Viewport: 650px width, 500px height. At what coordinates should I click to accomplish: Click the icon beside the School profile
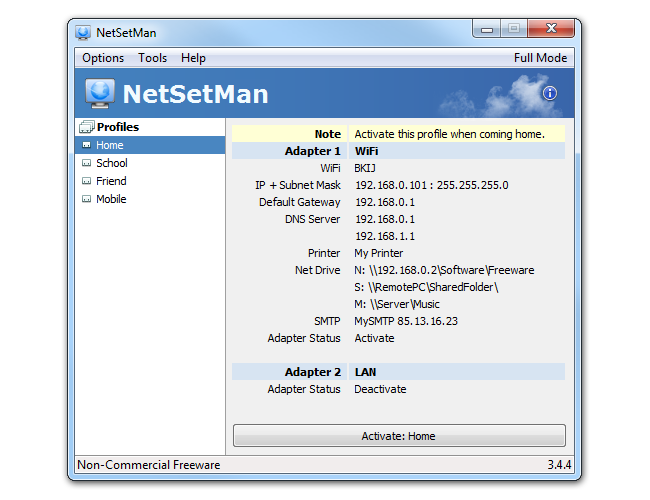pyautogui.click(x=86, y=163)
